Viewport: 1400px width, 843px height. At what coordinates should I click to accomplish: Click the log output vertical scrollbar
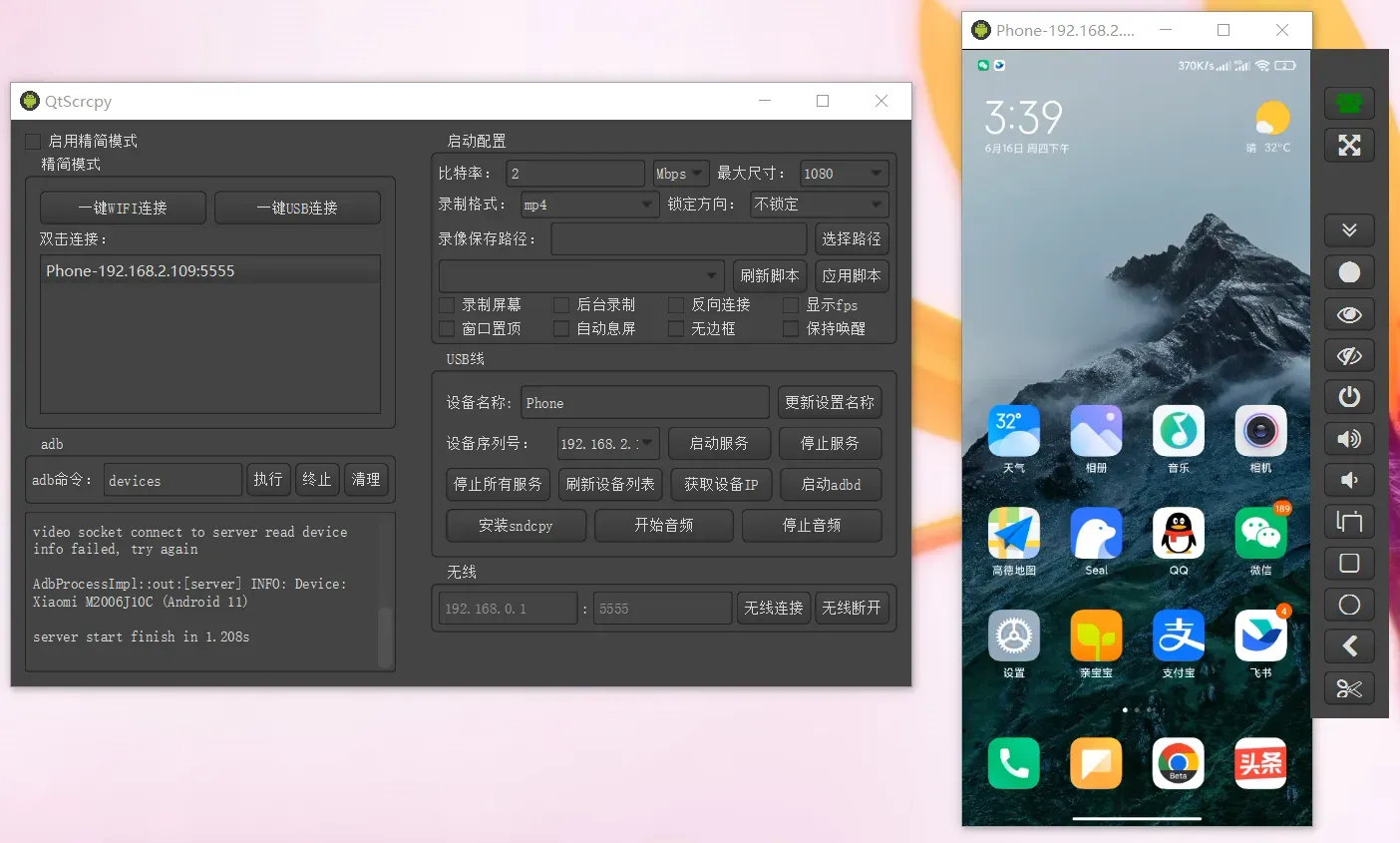tap(385, 637)
